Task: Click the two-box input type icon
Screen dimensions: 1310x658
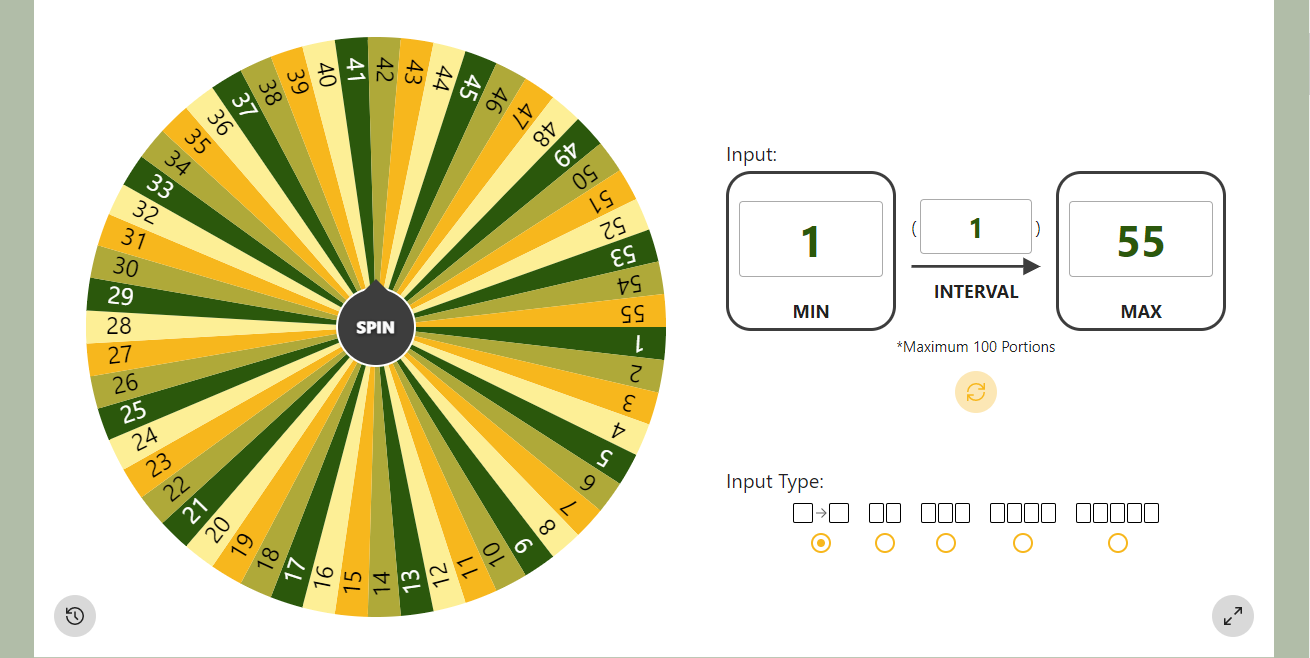Action: tap(885, 513)
